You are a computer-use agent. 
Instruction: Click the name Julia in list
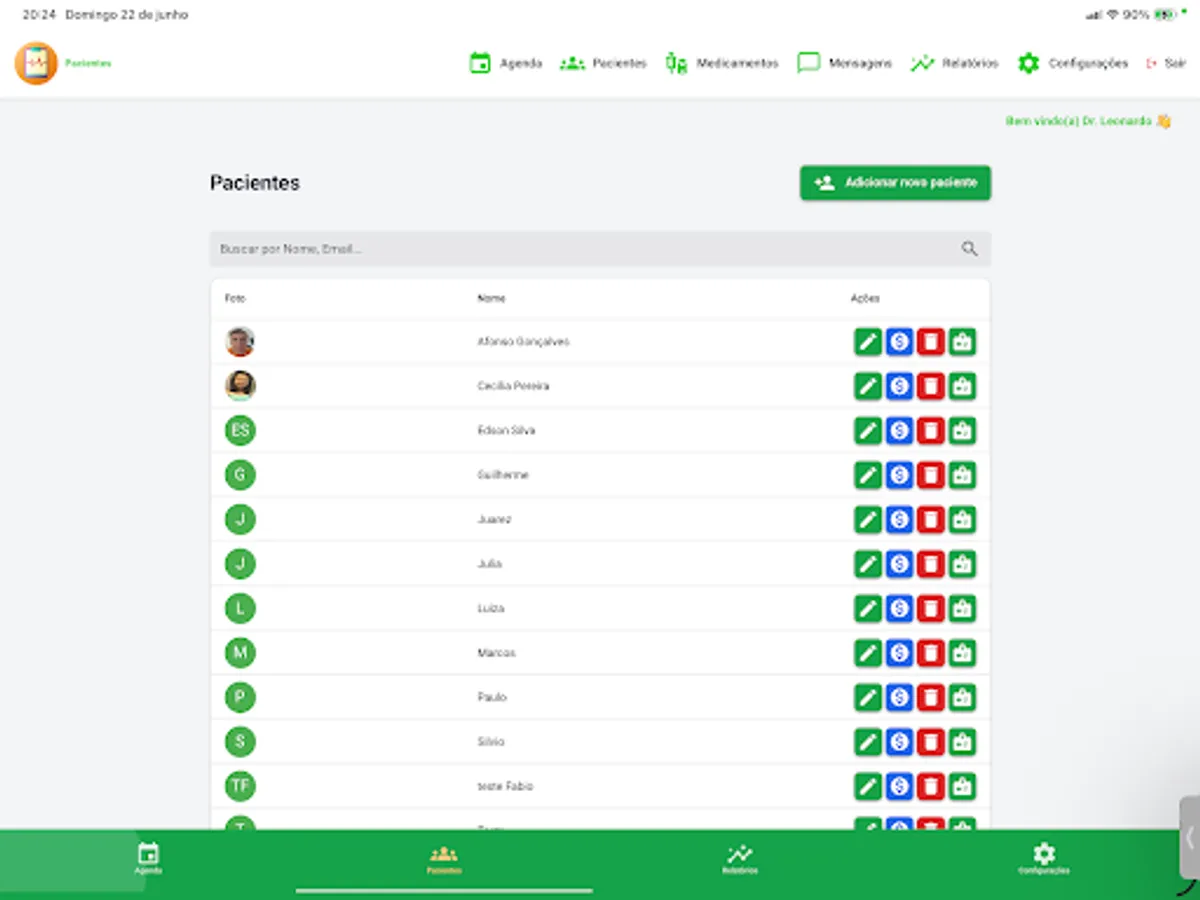pos(489,564)
